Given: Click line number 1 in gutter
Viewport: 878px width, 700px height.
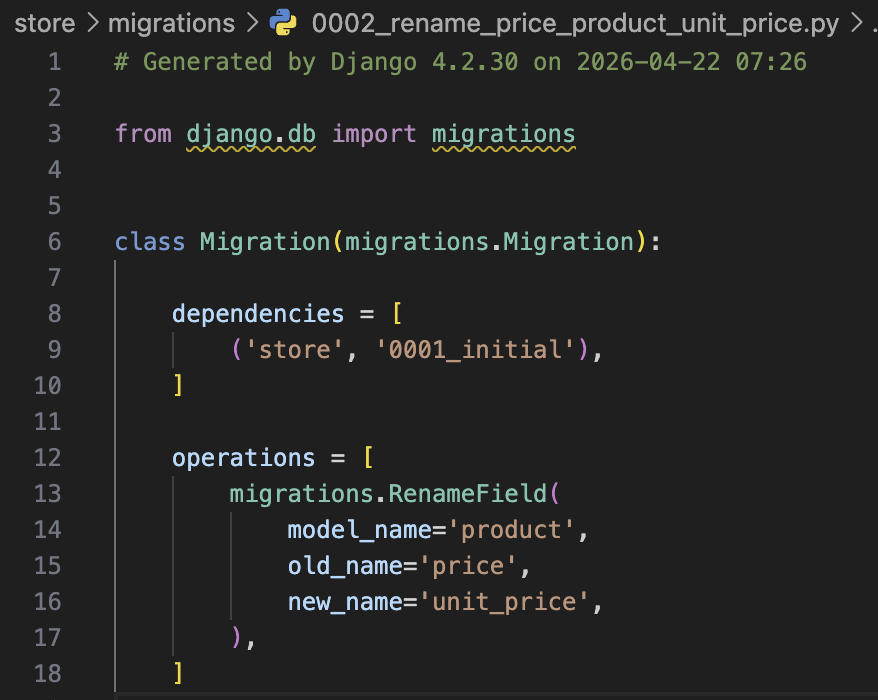Looking at the screenshot, I should coord(54,62).
